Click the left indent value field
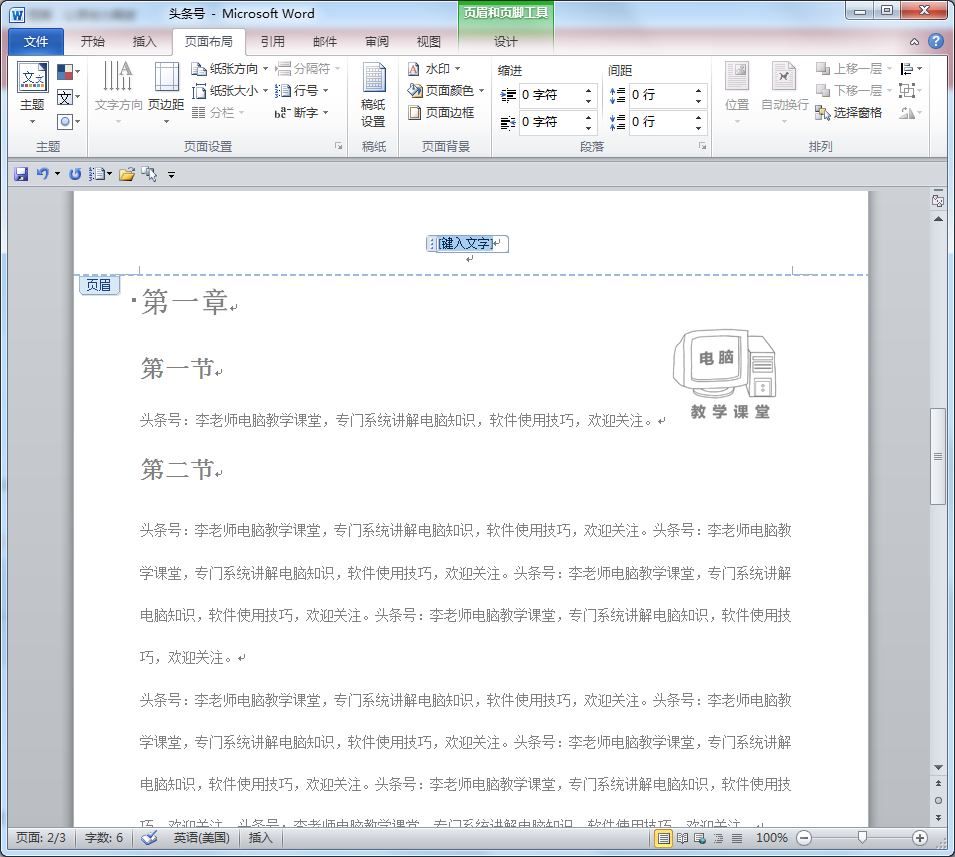The width and height of the screenshot is (955, 857). tap(551, 95)
